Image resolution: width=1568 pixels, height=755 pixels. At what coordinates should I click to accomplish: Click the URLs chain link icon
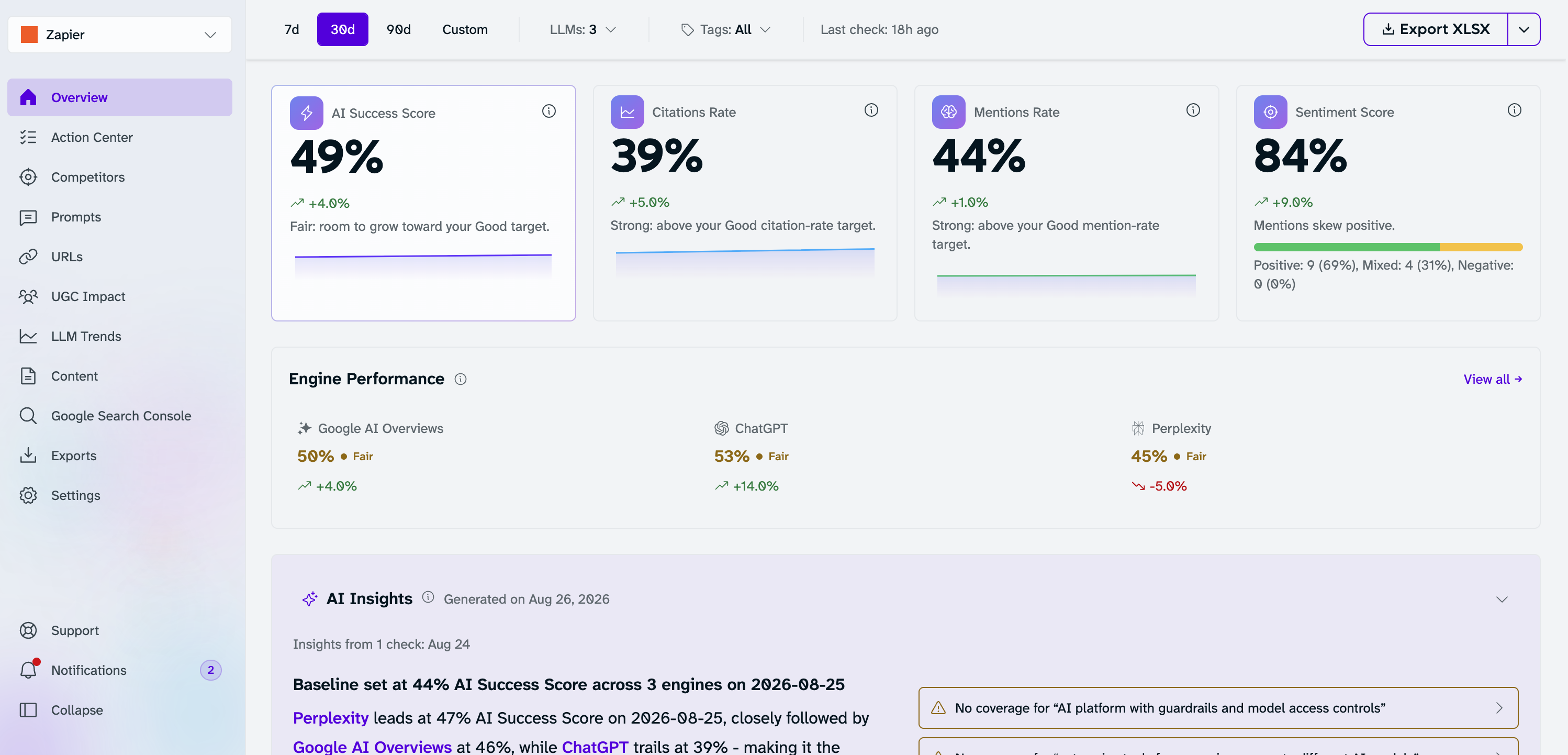click(28, 257)
